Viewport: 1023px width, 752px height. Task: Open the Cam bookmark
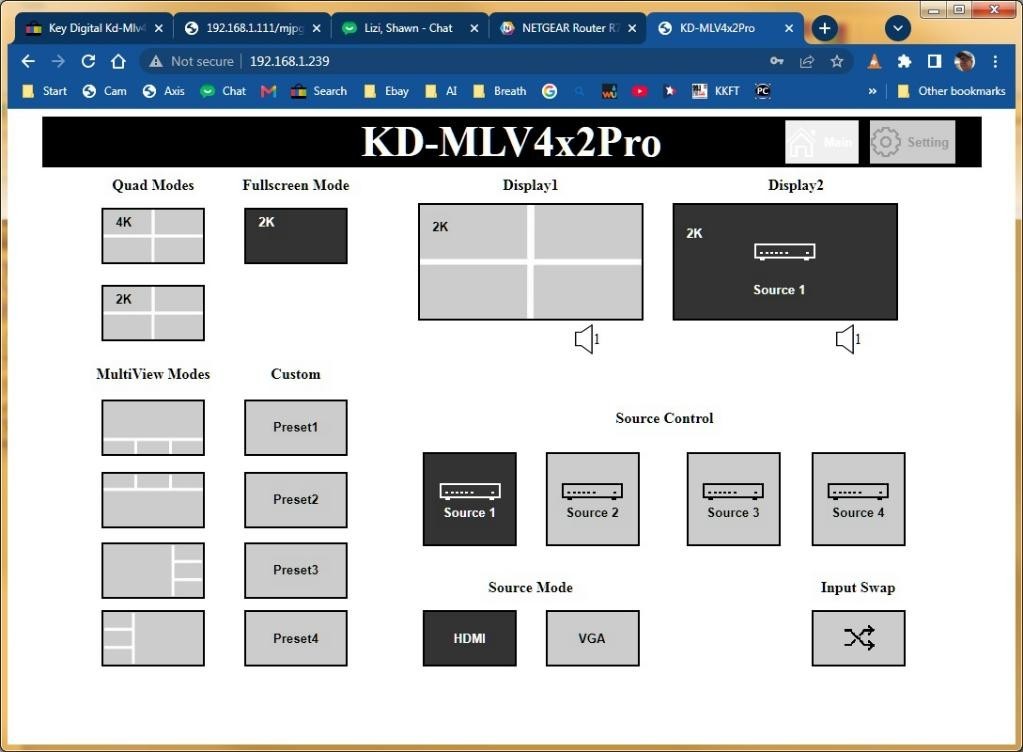tap(104, 91)
